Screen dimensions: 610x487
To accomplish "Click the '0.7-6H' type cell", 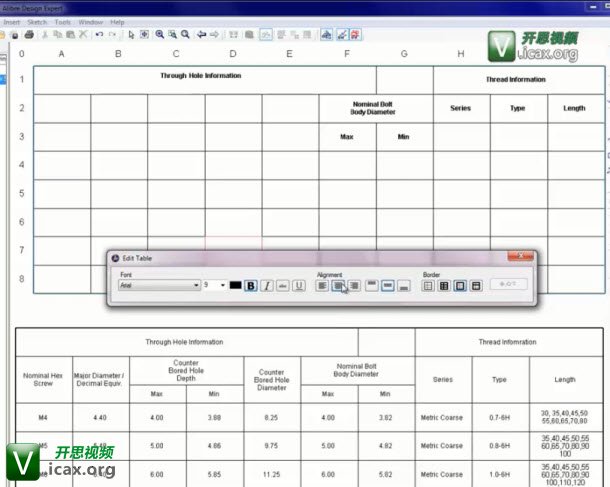I will coord(500,417).
